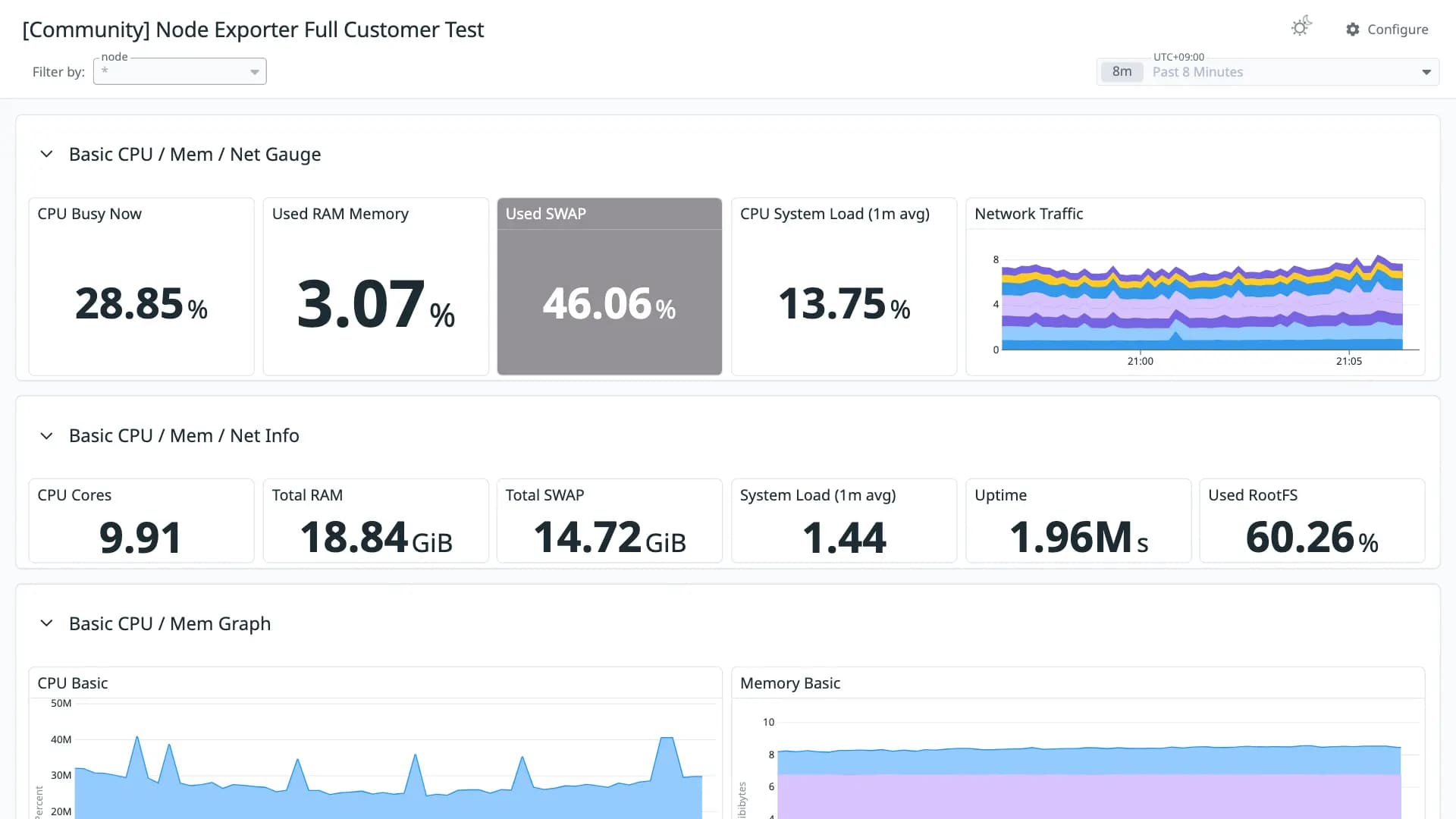Collapse the Basic CPU / Mem Graph section
Image resolution: width=1456 pixels, height=819 pixels.
click(46, 623)
